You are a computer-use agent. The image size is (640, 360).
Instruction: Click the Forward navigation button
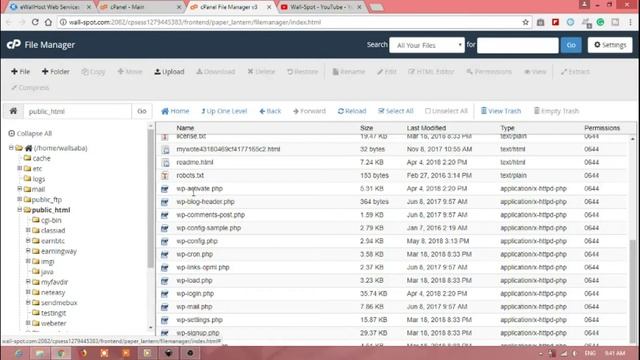coord(309,111)
